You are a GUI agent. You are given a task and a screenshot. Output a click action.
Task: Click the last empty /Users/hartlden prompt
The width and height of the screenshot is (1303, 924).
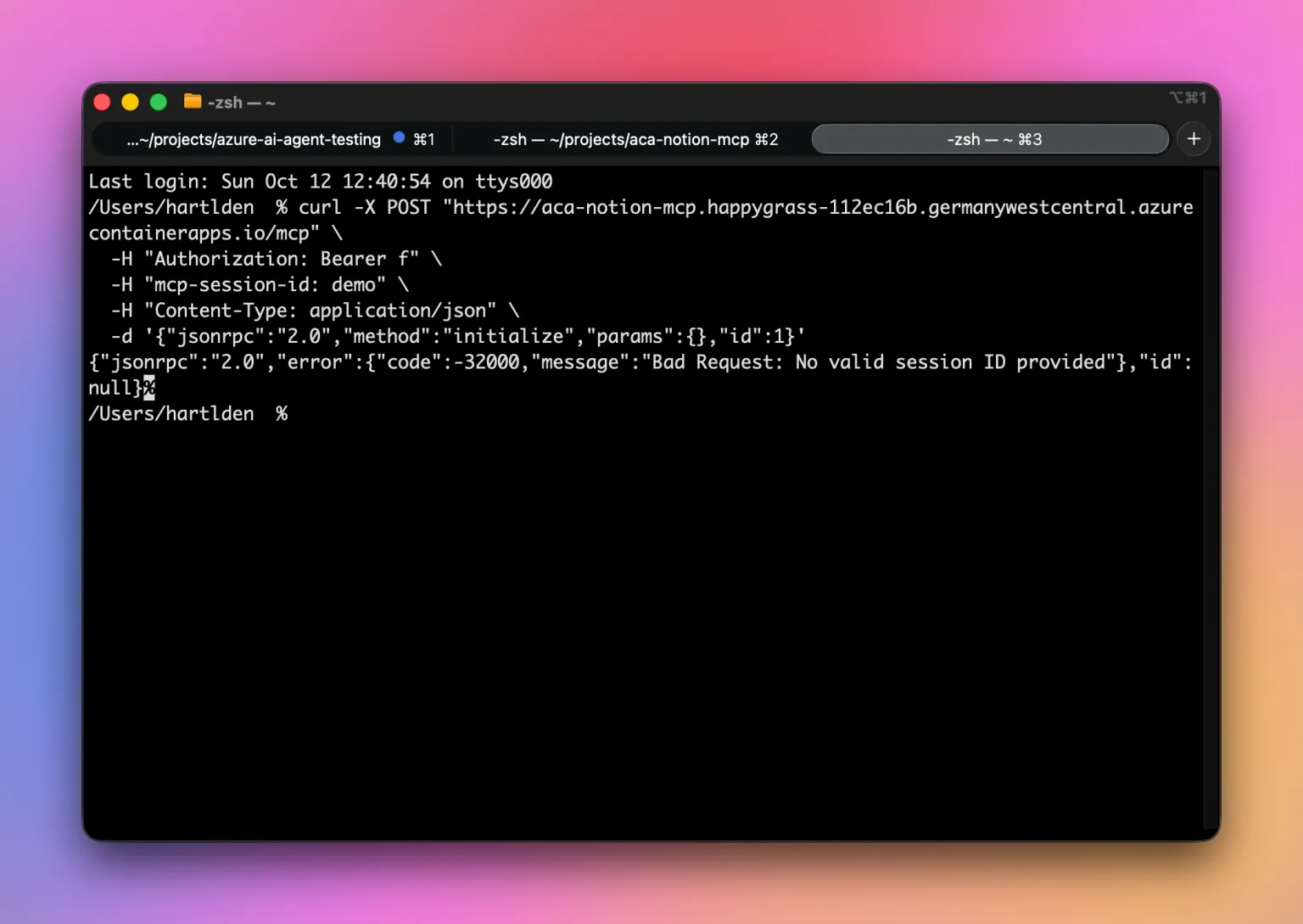pos(188,414)
